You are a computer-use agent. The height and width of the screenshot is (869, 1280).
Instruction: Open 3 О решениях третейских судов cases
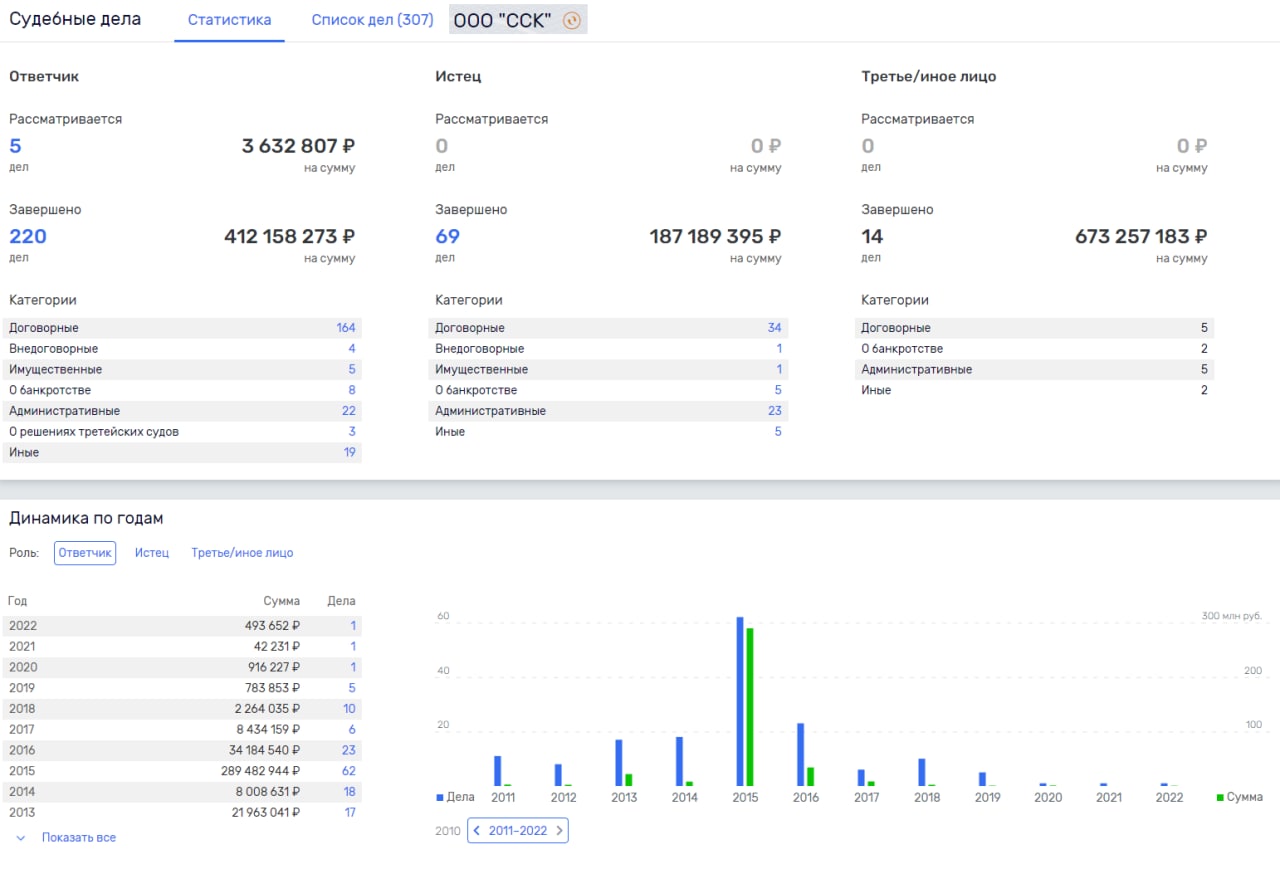coord(352,432)
